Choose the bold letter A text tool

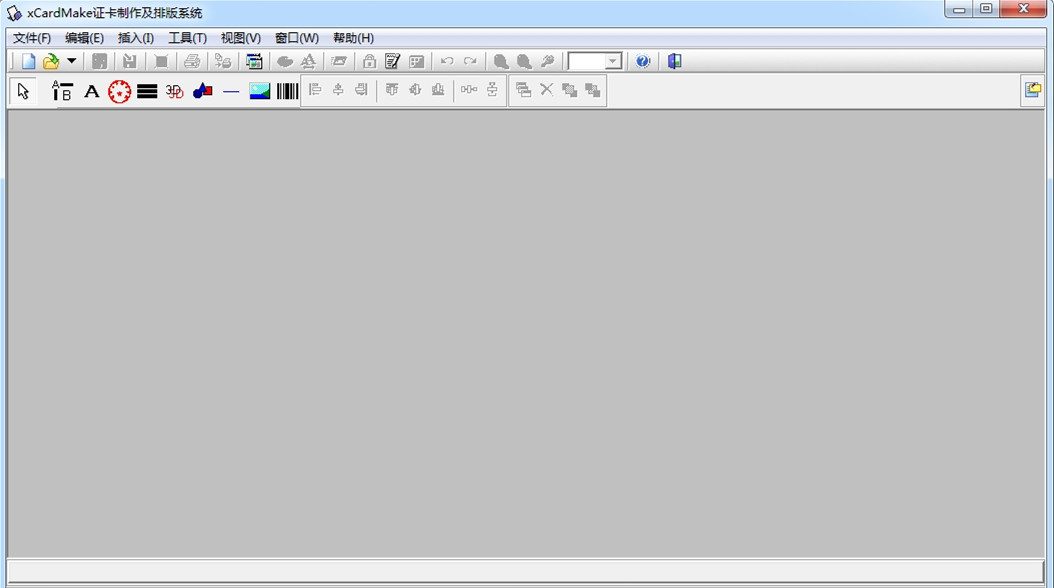tap(91, 91)
